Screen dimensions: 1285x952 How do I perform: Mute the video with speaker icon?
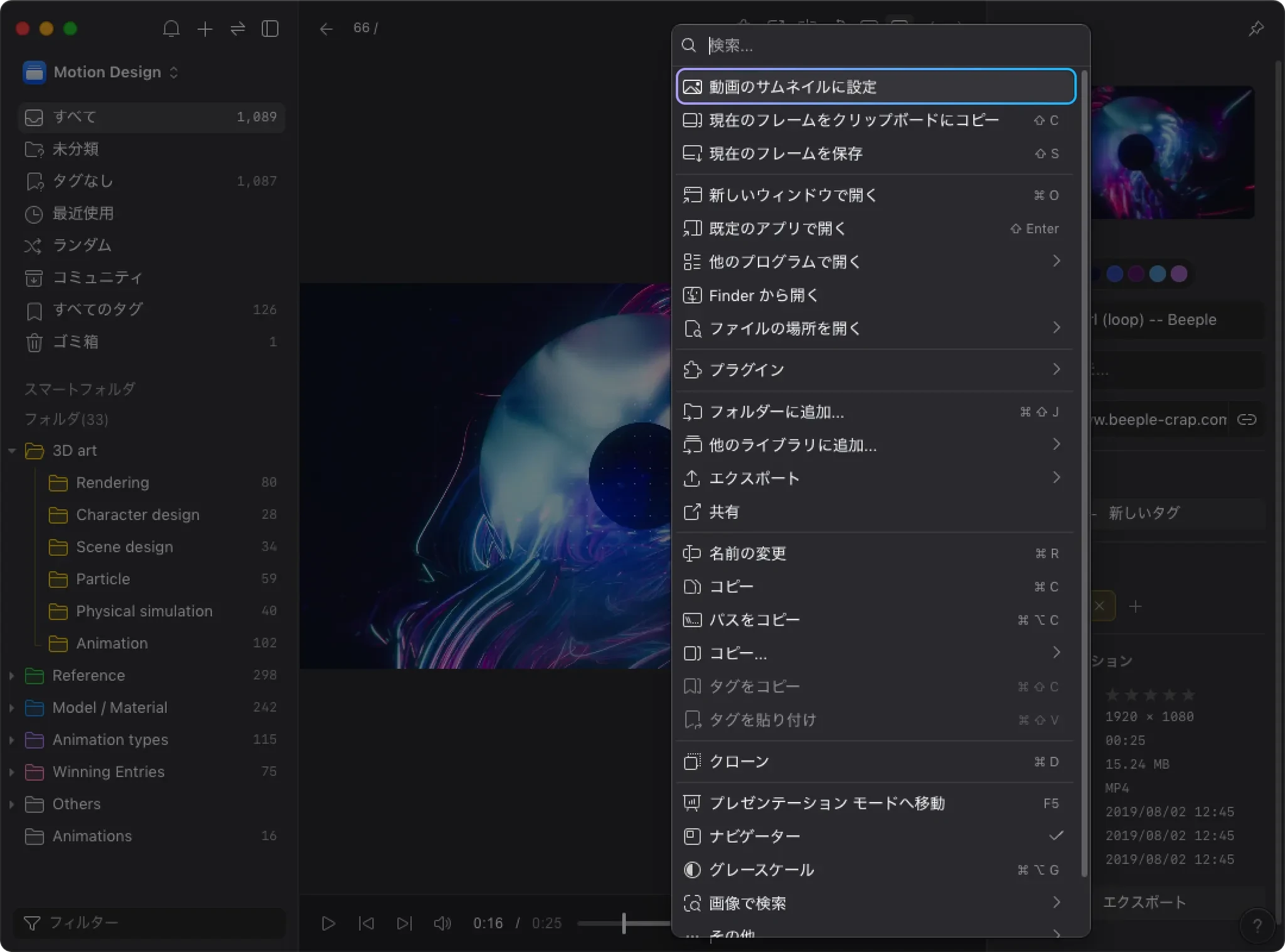[x=442, y=923]
